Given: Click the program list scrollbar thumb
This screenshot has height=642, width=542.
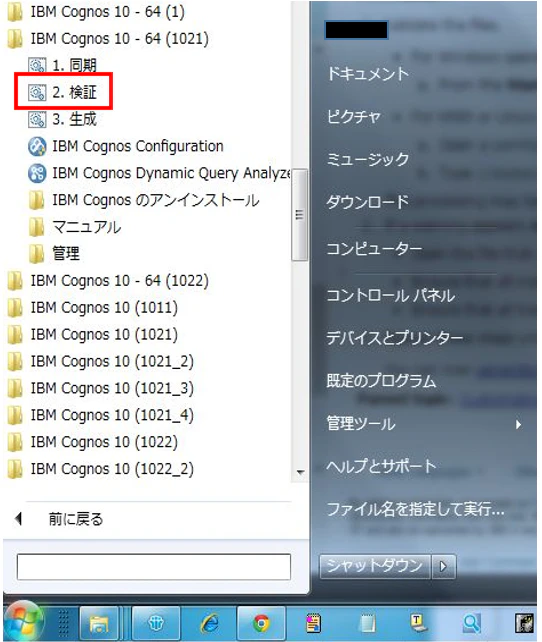Looking at the screenshot, I should 300,215.
